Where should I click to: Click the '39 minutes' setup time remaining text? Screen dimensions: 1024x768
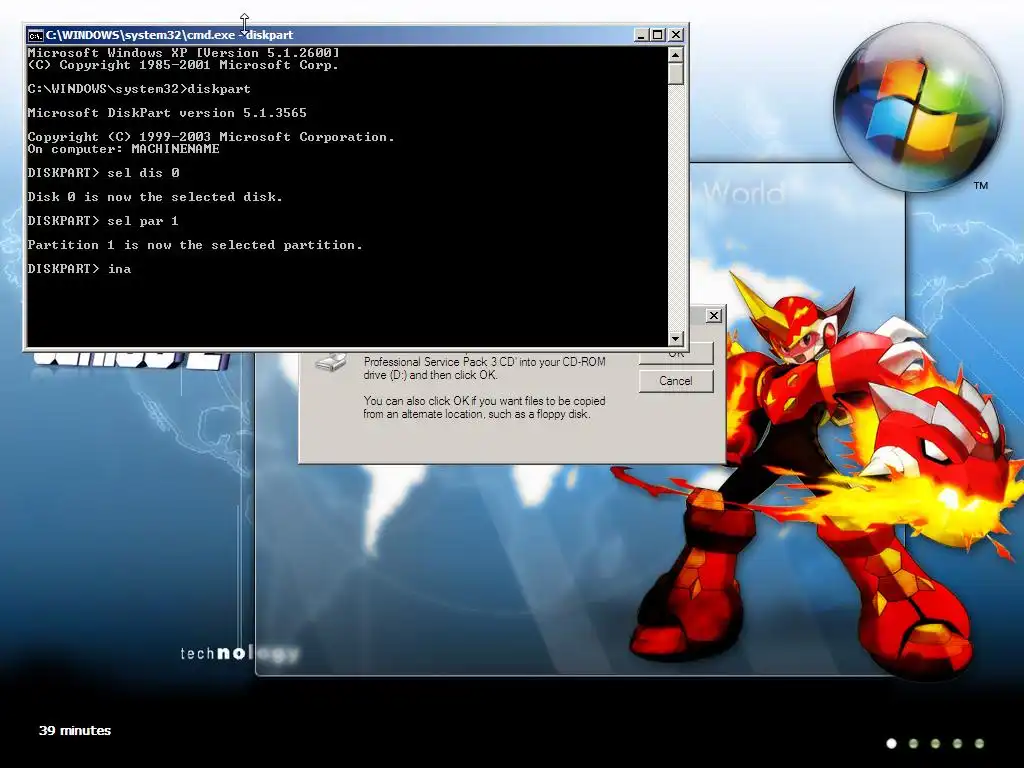pyautogui.click(x=75, y=730)
